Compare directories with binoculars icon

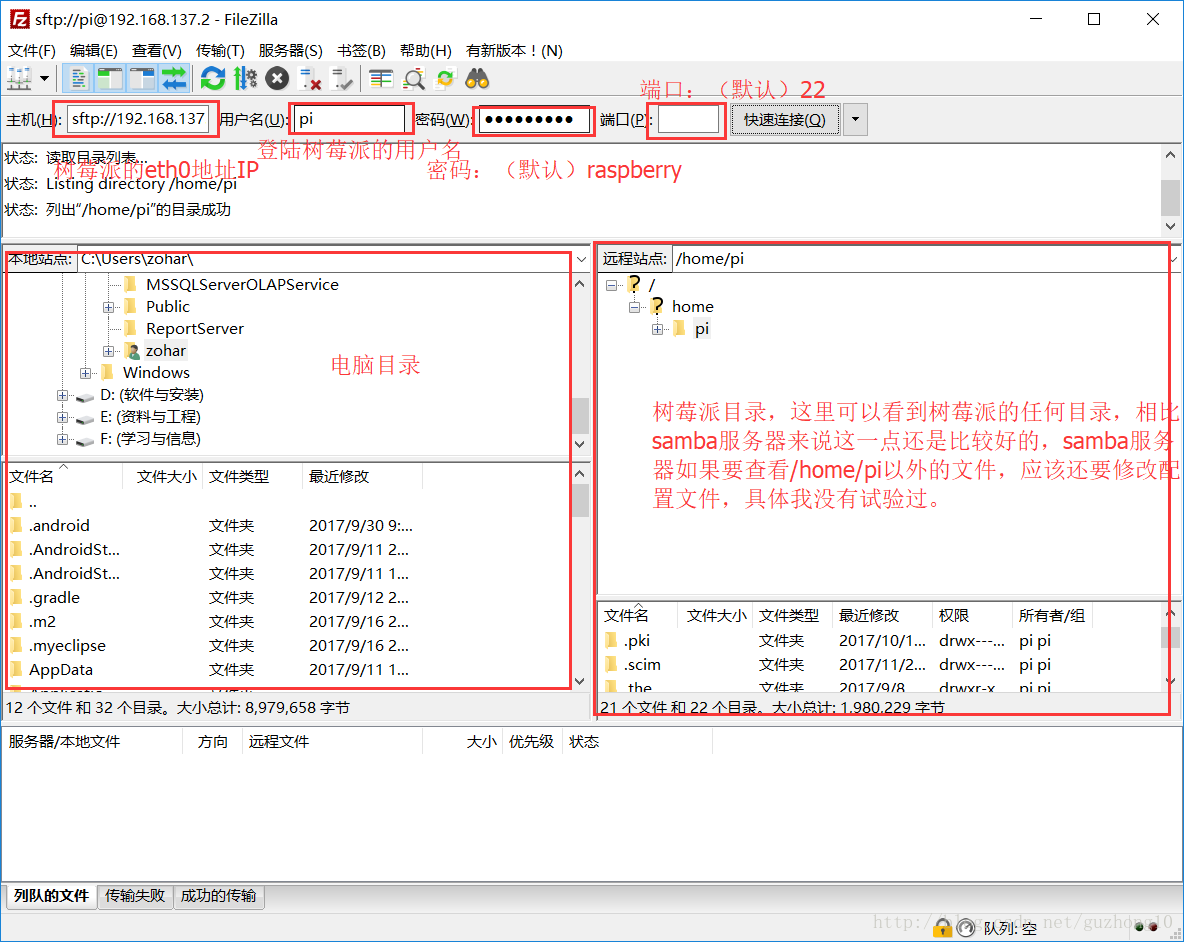click(x=477, y=78)
